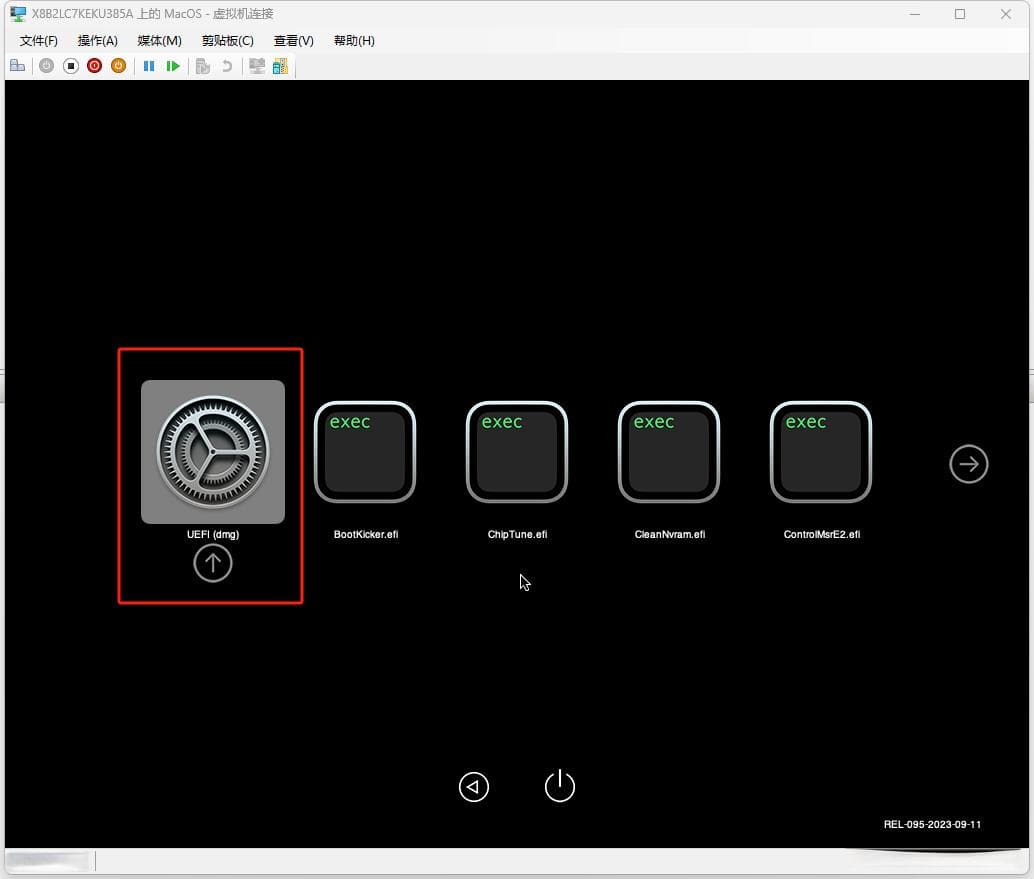Screen dimensions: 1034x879
Task: Select the CleanNvram.efi exec icon
Action: (669, 452)
